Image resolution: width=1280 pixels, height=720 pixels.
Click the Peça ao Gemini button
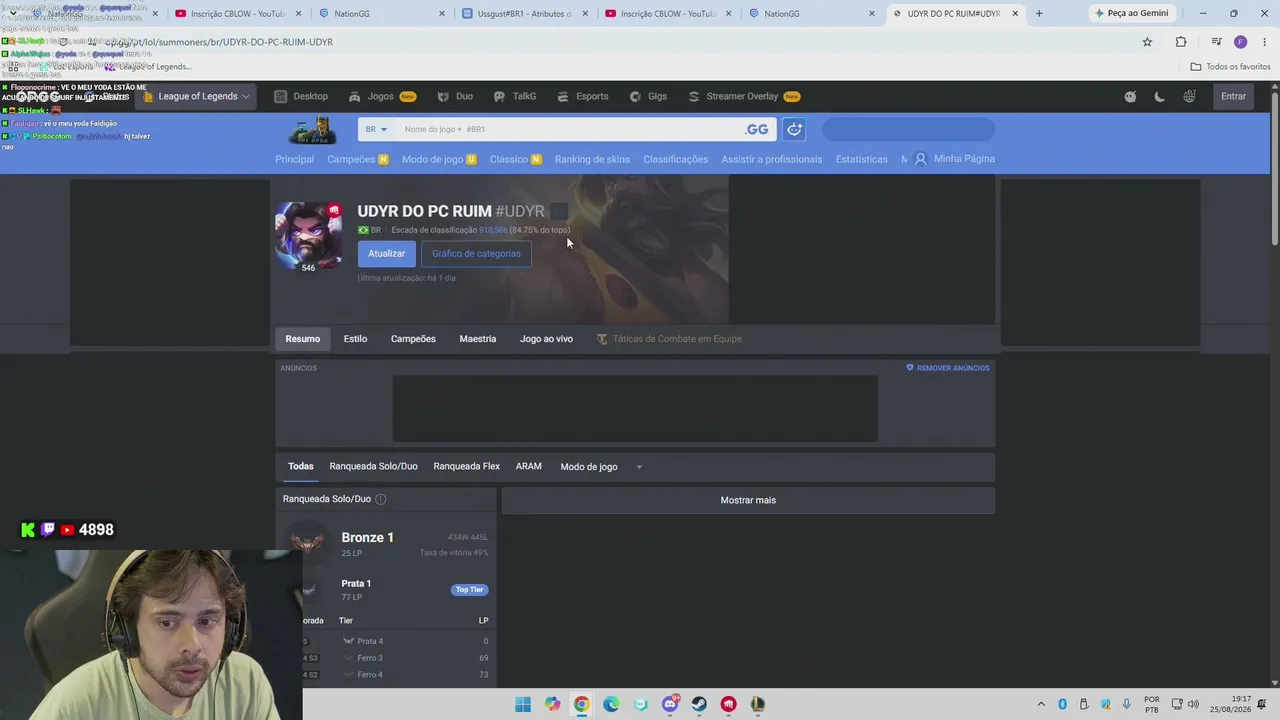click(x=1131, y=14)
